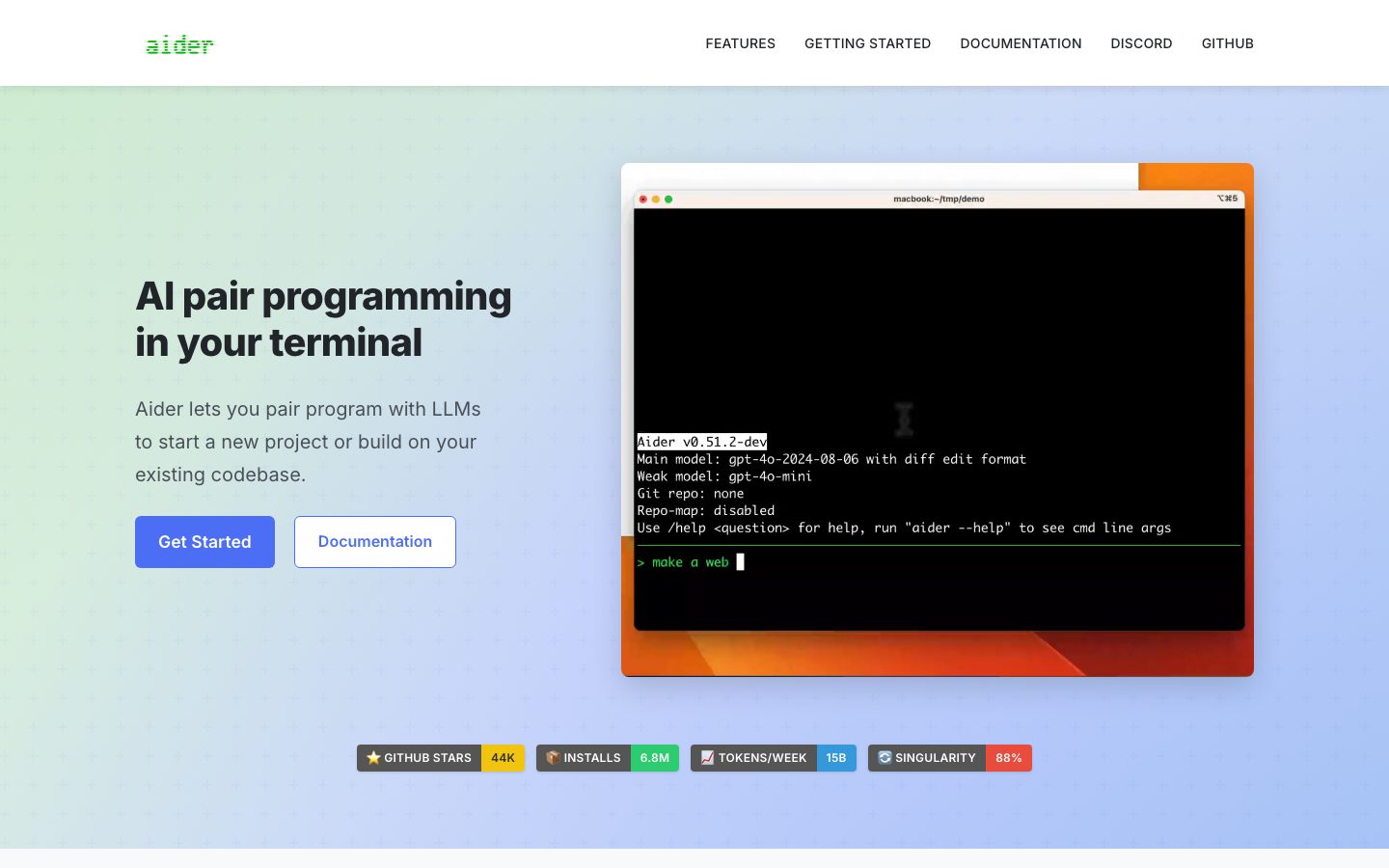
Task: Click the package icon on Installs badge
Action: point(553,758)
